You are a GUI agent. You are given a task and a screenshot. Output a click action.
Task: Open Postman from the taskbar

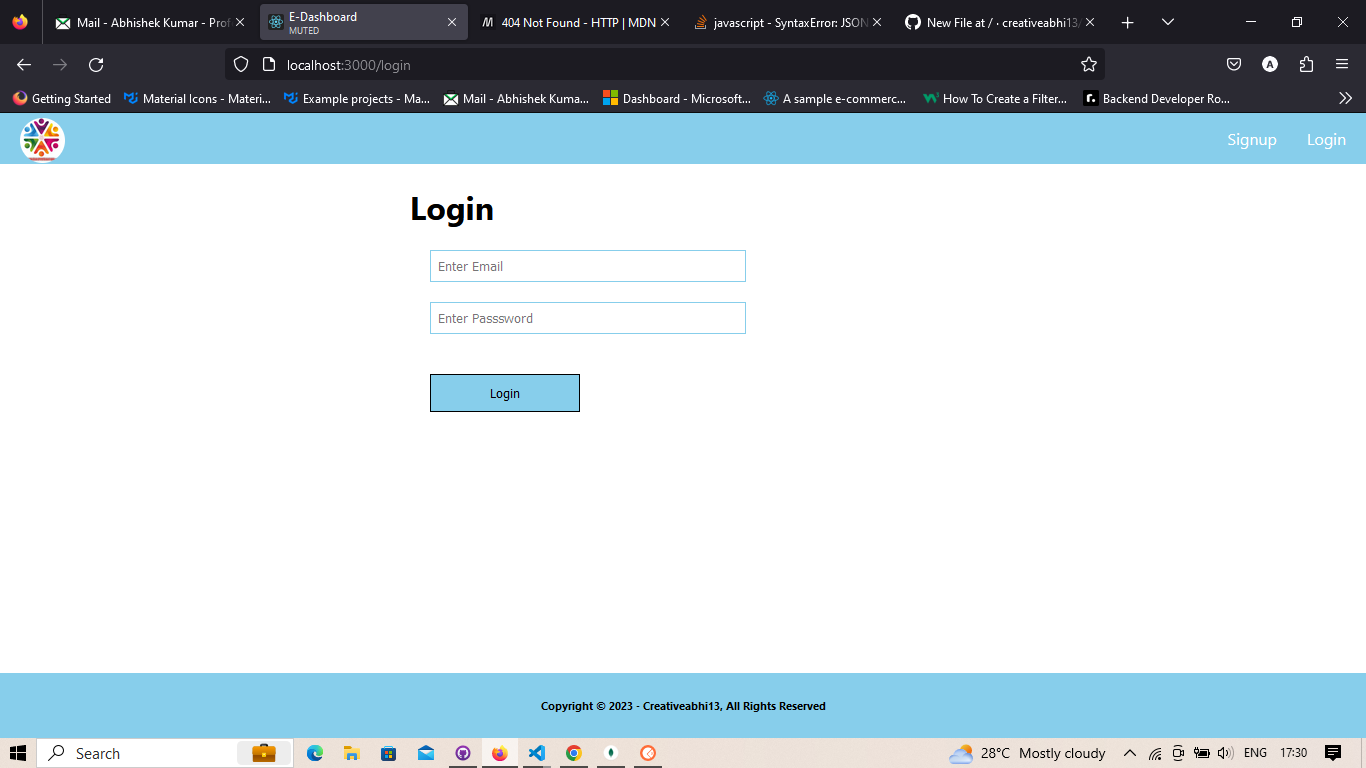click(x=647, y=753)
